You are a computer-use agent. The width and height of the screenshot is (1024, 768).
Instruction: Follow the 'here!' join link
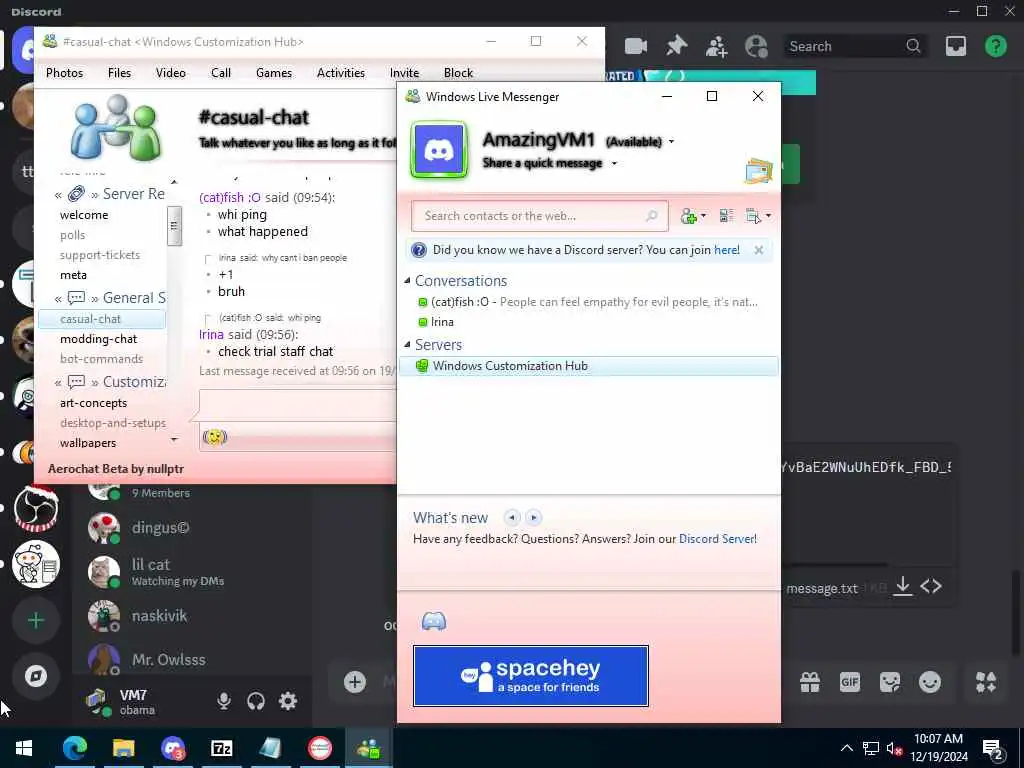tap(727, 250)
